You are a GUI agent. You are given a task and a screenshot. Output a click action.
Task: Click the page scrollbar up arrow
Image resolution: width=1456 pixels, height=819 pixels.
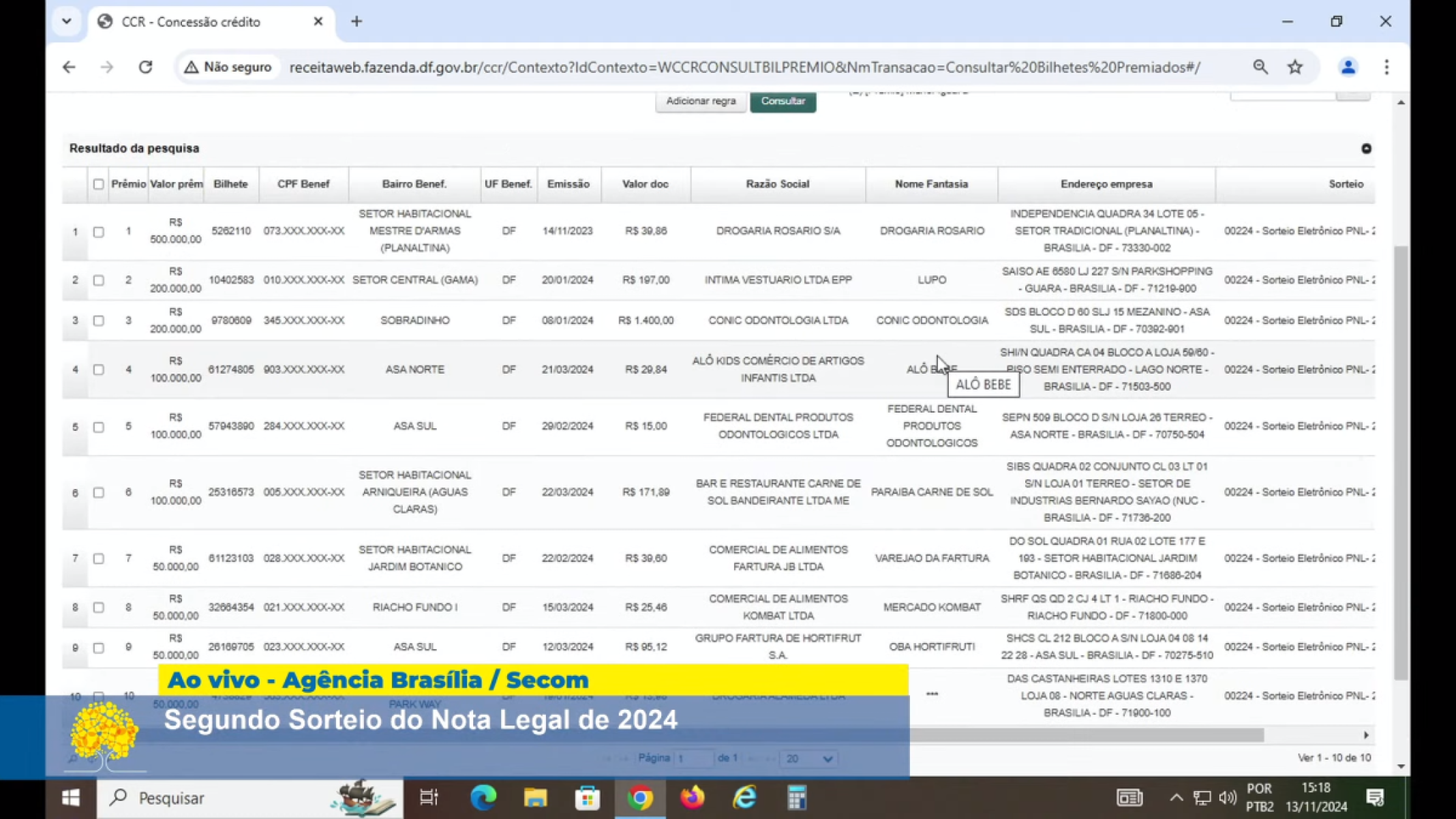1401,102
